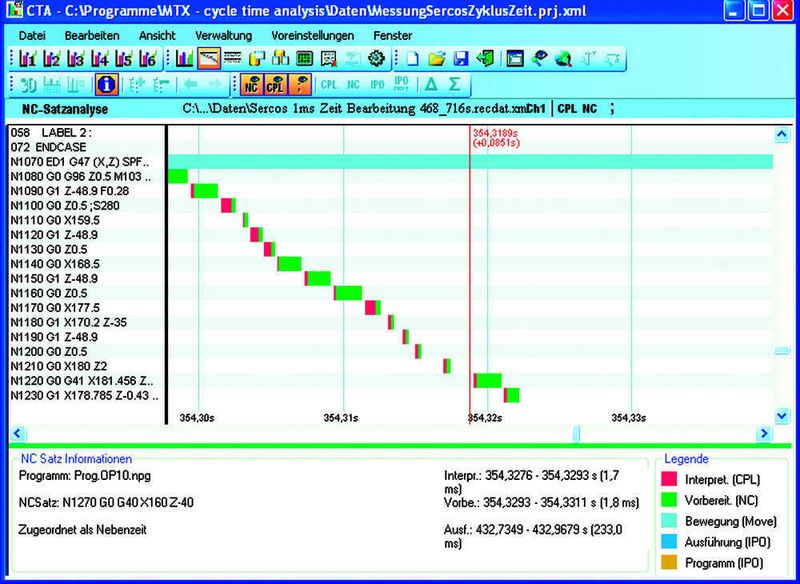Open the Ansicht menu
This screenshot has height=584, width=800.
pyautogui.click(x=157, y=35)
